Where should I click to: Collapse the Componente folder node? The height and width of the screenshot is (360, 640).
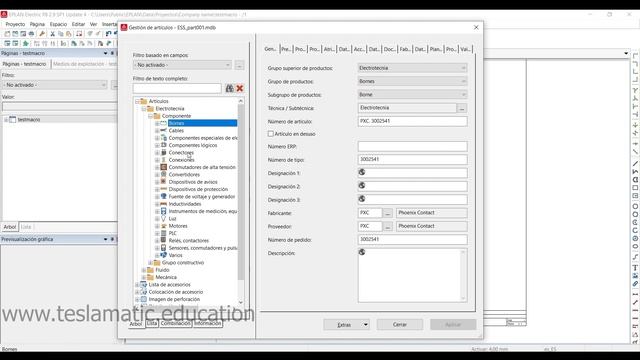click(x=150, y=116)
